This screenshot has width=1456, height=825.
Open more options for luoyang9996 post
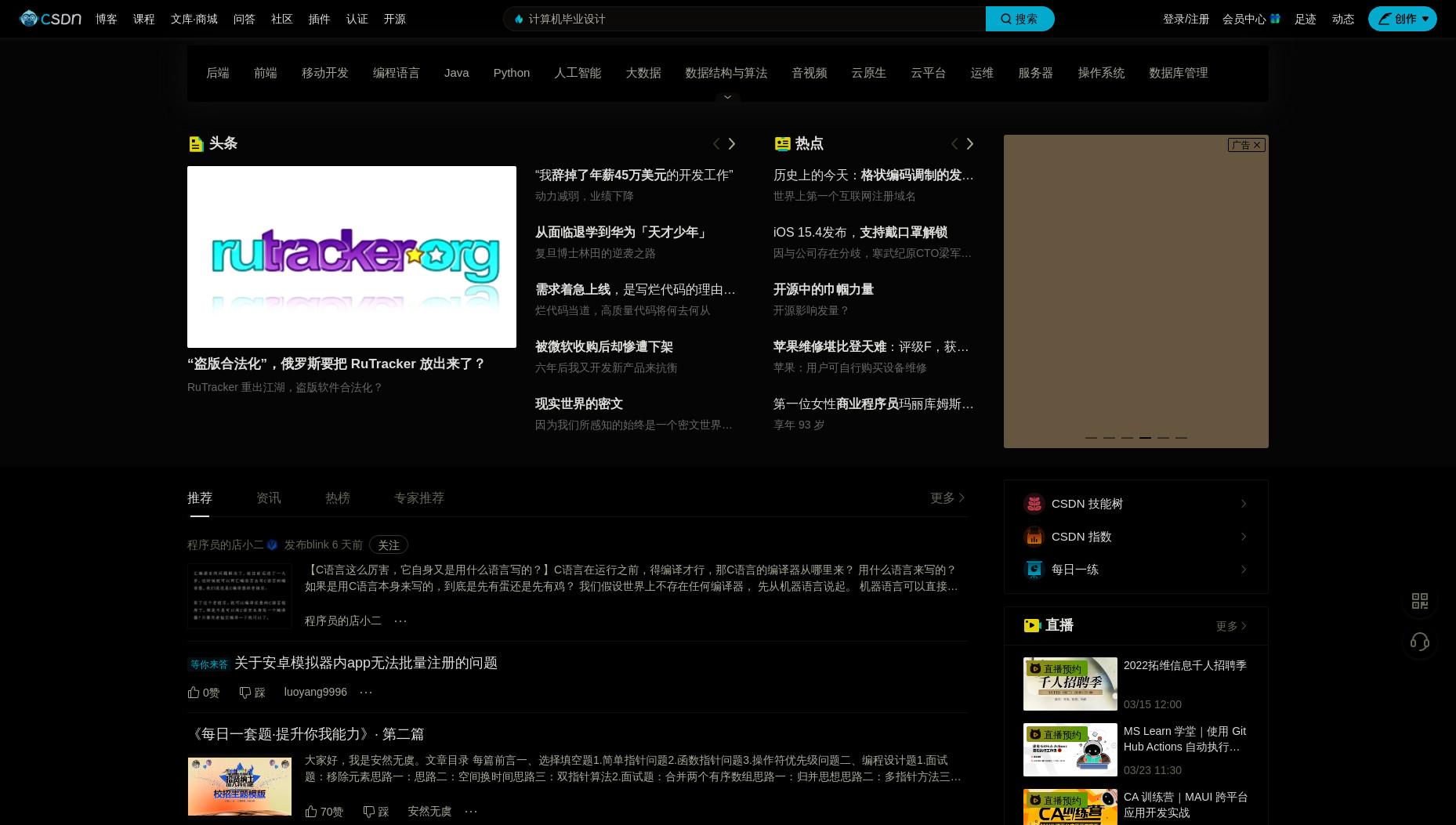366,692
